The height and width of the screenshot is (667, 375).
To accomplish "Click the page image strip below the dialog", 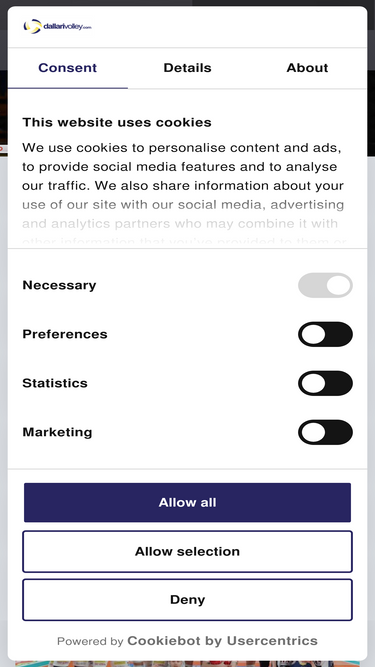I will [x=188, y=664].
